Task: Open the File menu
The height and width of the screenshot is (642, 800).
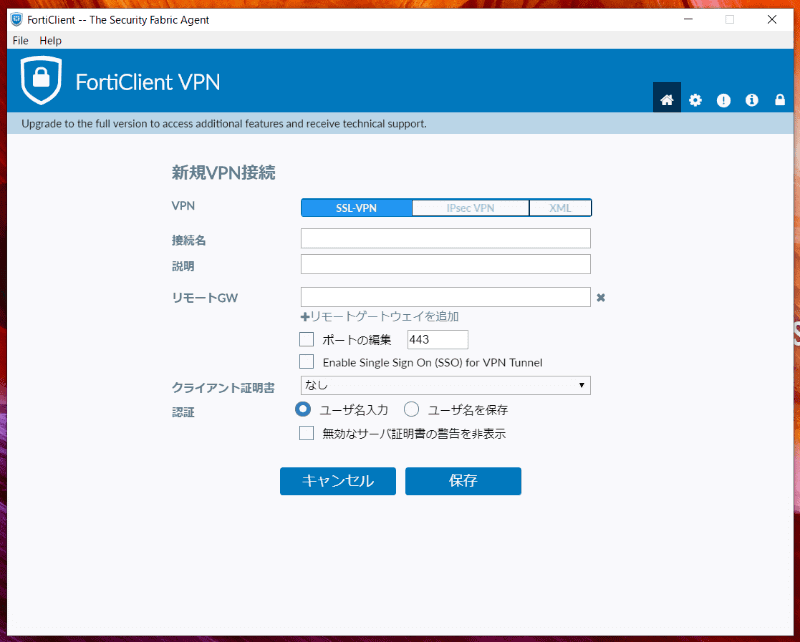Action: point(20,40)
